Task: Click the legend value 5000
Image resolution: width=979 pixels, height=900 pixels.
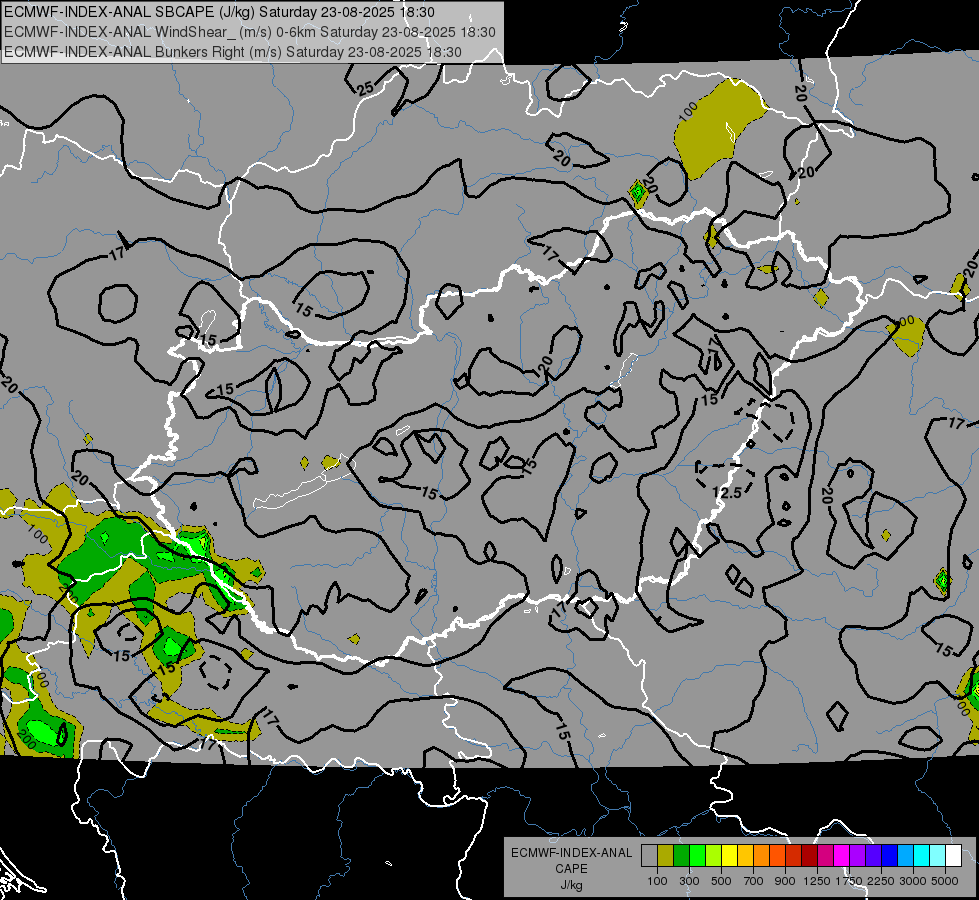Action: point(945,881)
